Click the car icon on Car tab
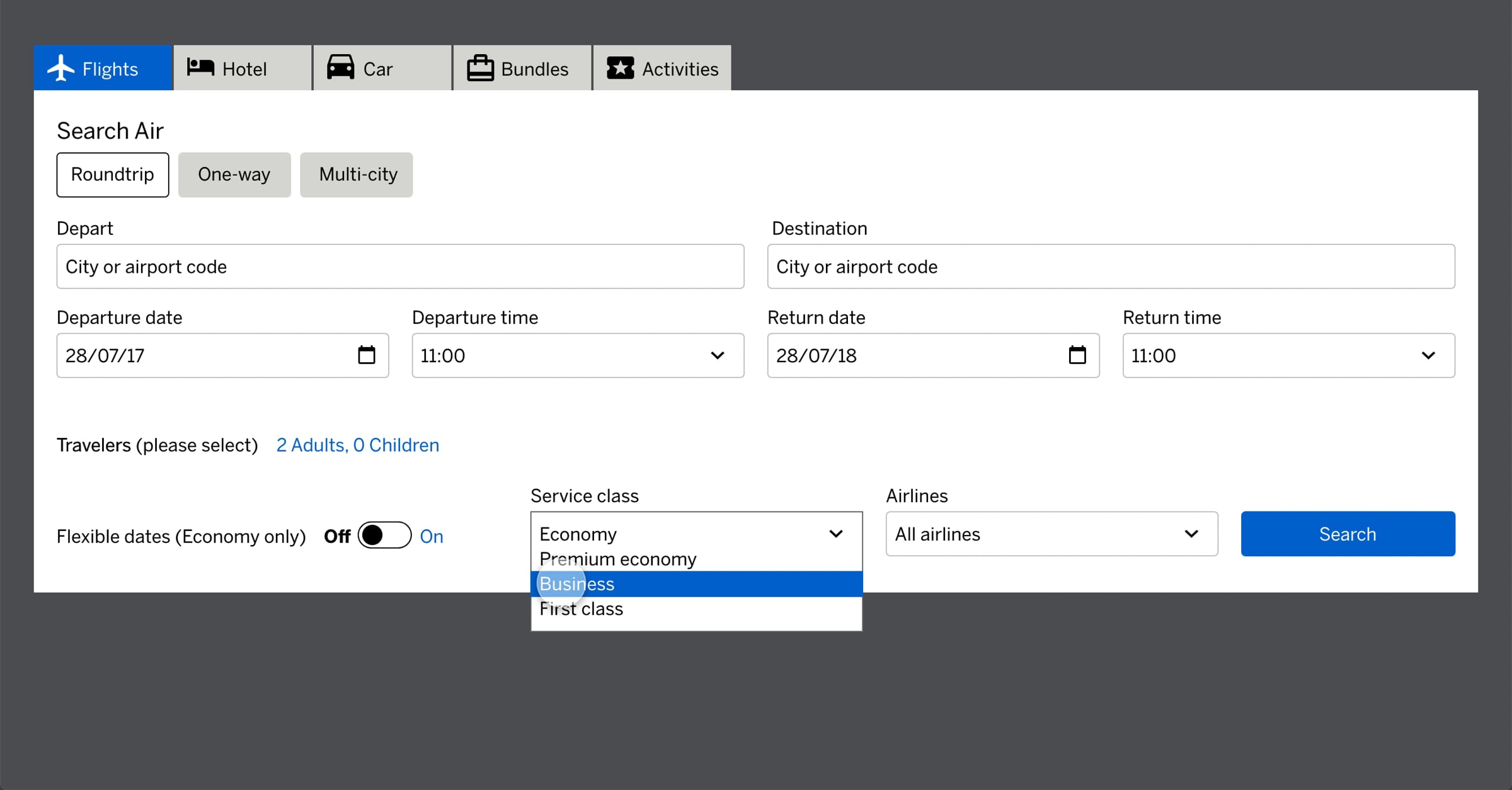This screenshot has width=1512, height=790. coord(341,67)
